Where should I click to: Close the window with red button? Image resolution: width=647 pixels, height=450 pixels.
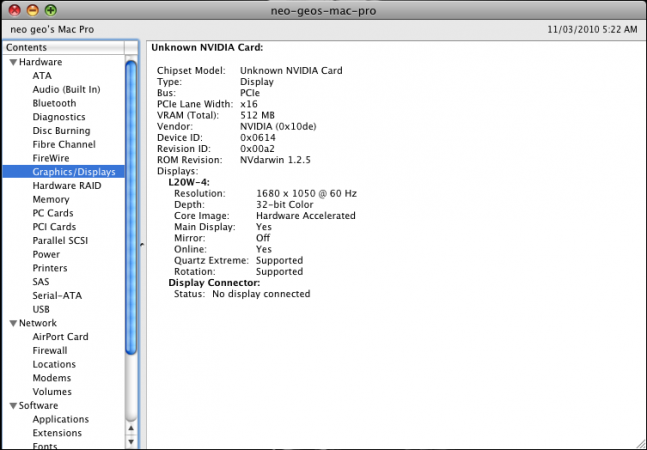(14, 10)
